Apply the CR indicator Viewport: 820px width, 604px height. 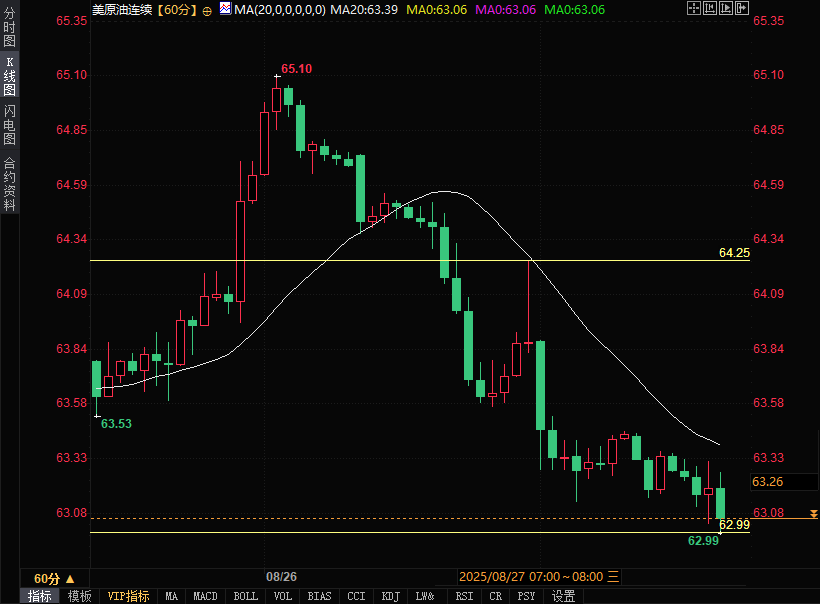495,596
